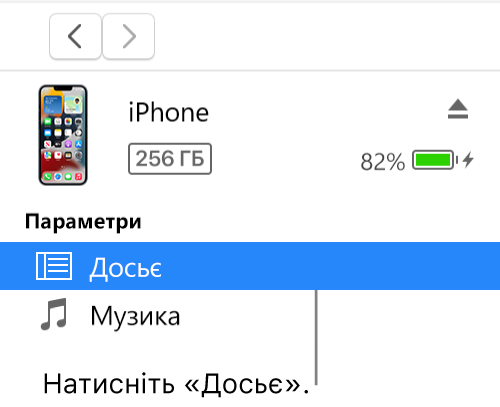The width and height of the screenshot is (500, 407).
Task: Open the Досьє sidebar item
Action: 126,267
